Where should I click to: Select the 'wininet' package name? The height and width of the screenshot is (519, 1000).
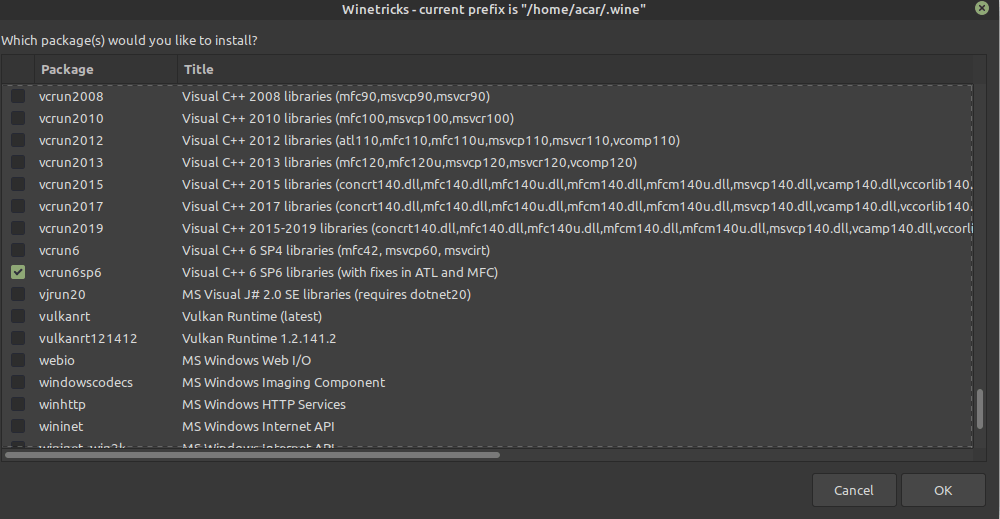[x=61, y=427]
